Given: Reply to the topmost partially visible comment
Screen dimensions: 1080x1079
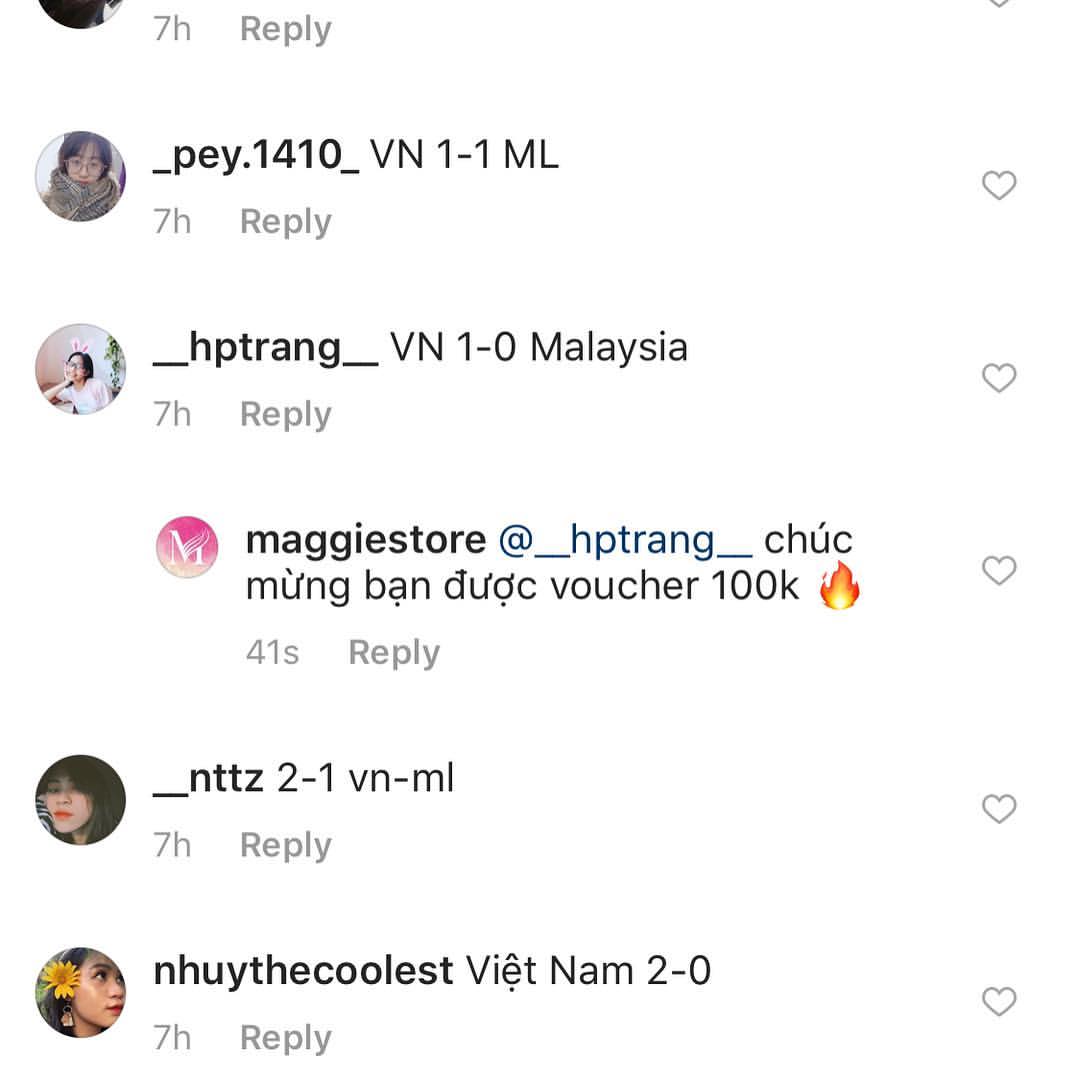Looking at the screenshot, I should click(x=285, y=29).
